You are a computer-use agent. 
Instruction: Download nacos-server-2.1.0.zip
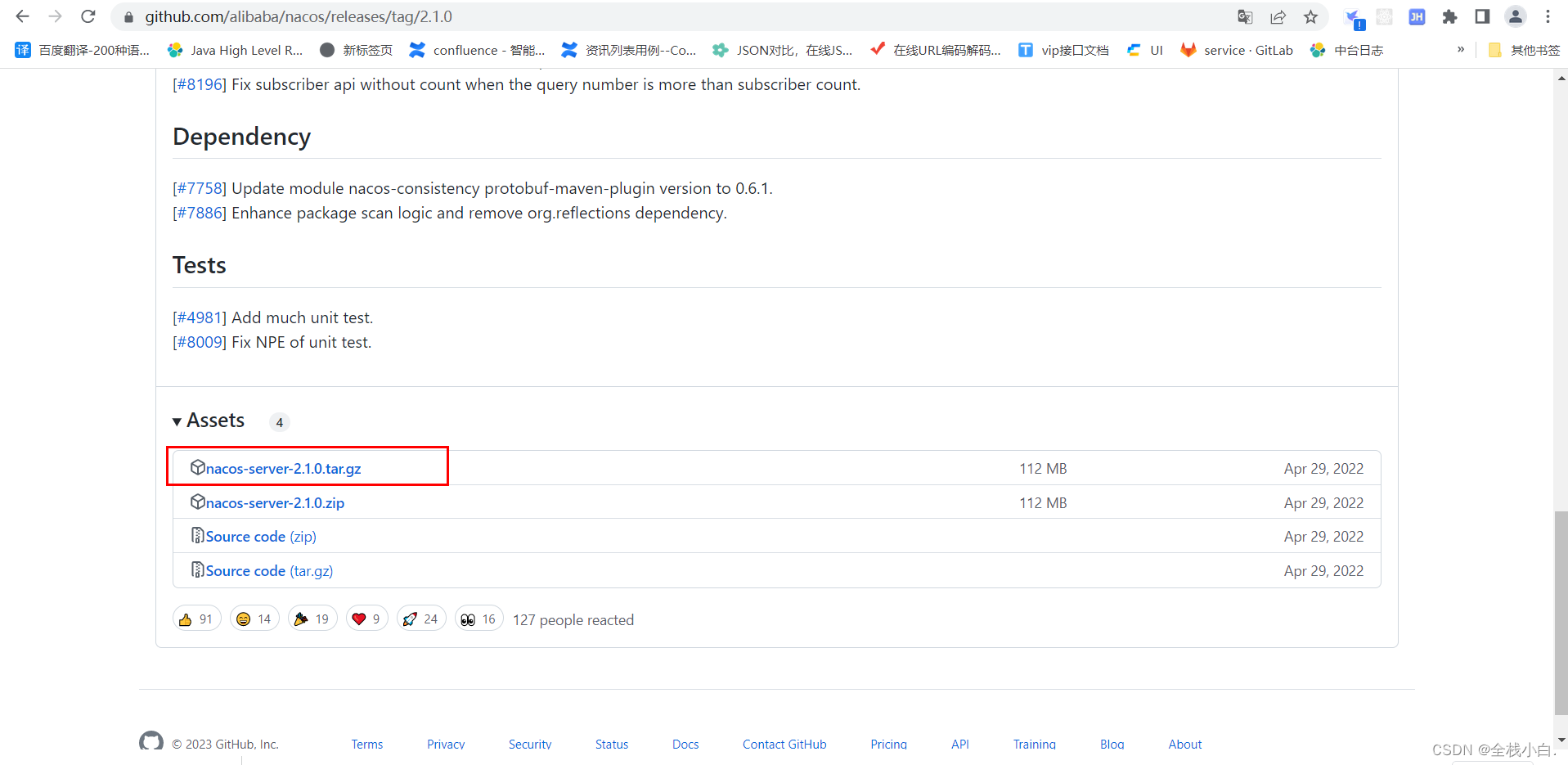[275, 503]
